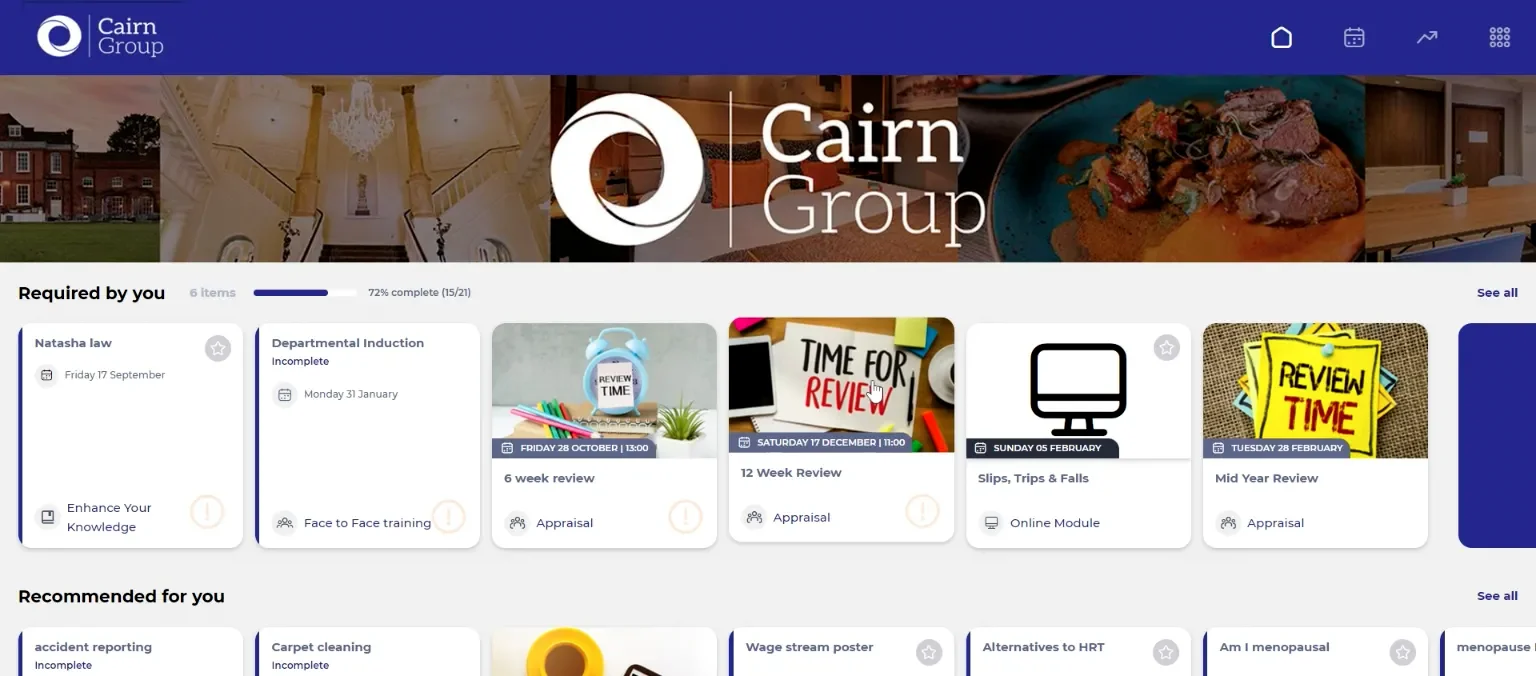
Task: Click the Cairn Group logo in header
Action: [100, 36]
